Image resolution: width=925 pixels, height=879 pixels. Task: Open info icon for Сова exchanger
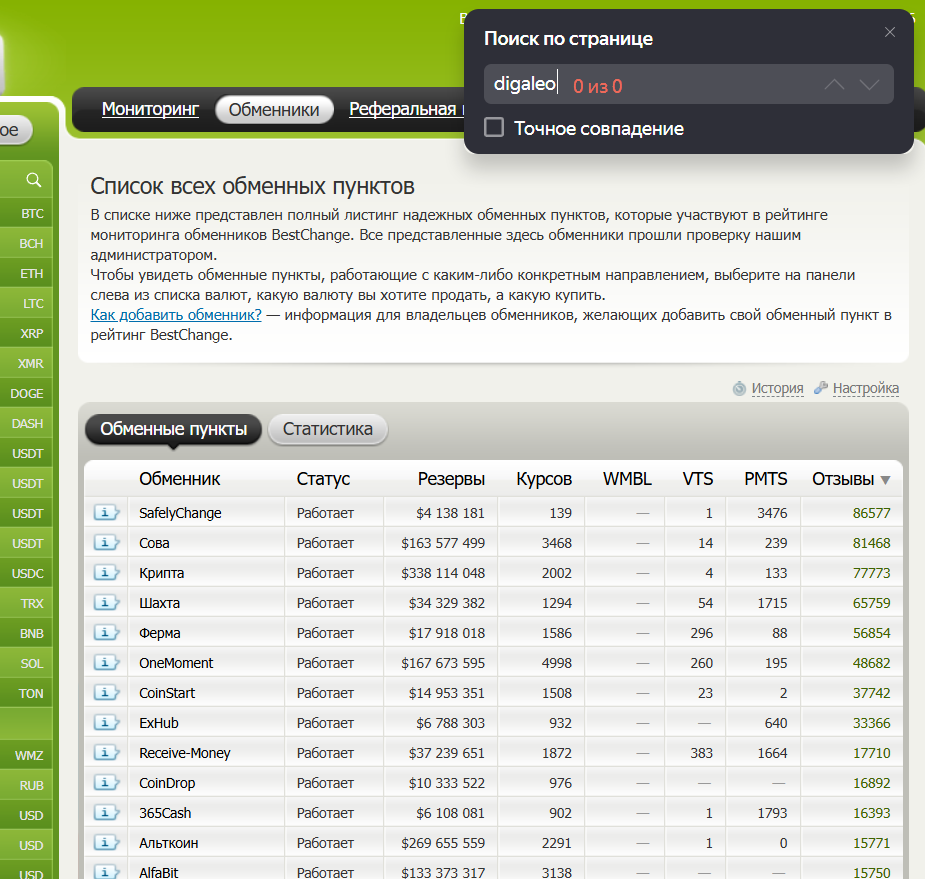click(x=106, y=543)
